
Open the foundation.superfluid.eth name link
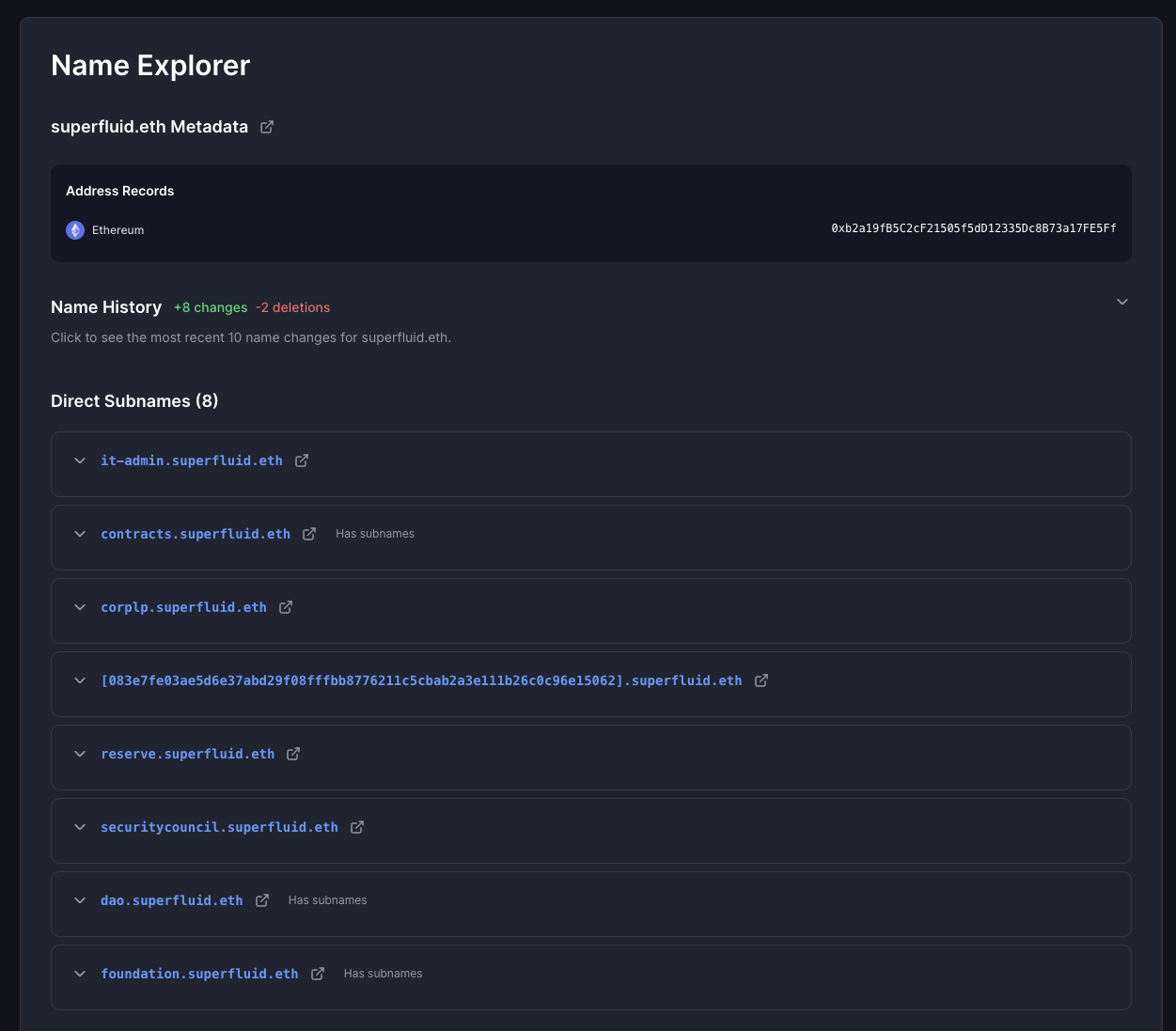(x=199, y=974)
